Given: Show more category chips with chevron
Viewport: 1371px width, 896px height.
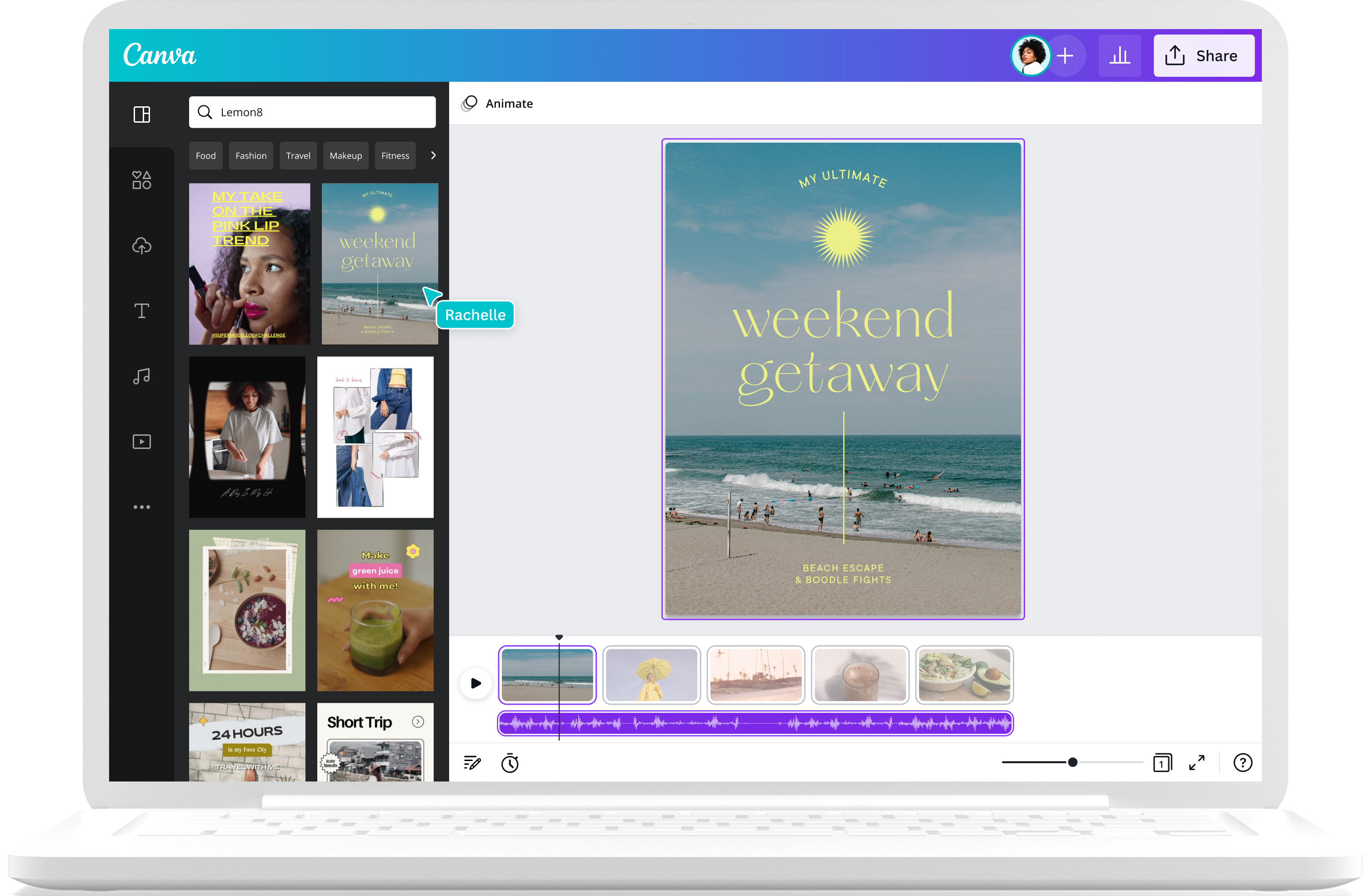Looking at the screenshot, I should pyautogui.click(x=433, y=155).
